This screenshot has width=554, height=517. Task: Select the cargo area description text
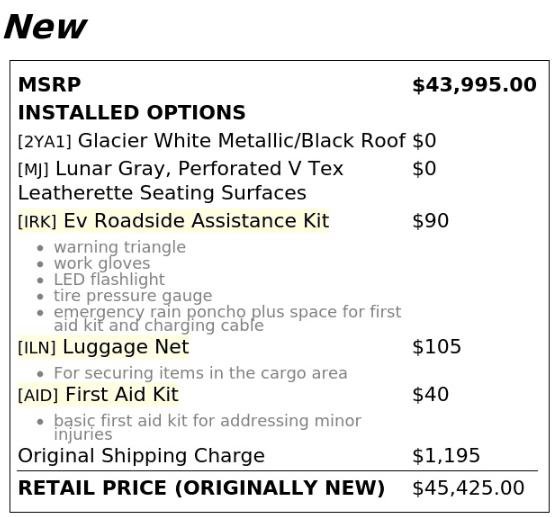click(x=200, y=373)
